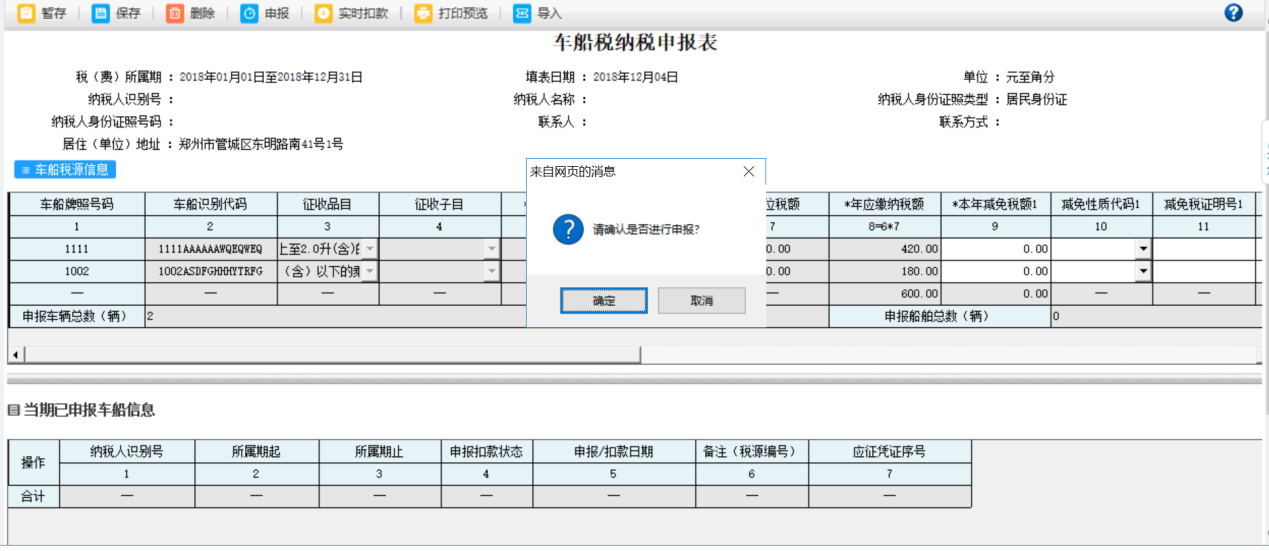
Task: Click the 车船识别代码 column header
Action: click(x=210, y=204)
